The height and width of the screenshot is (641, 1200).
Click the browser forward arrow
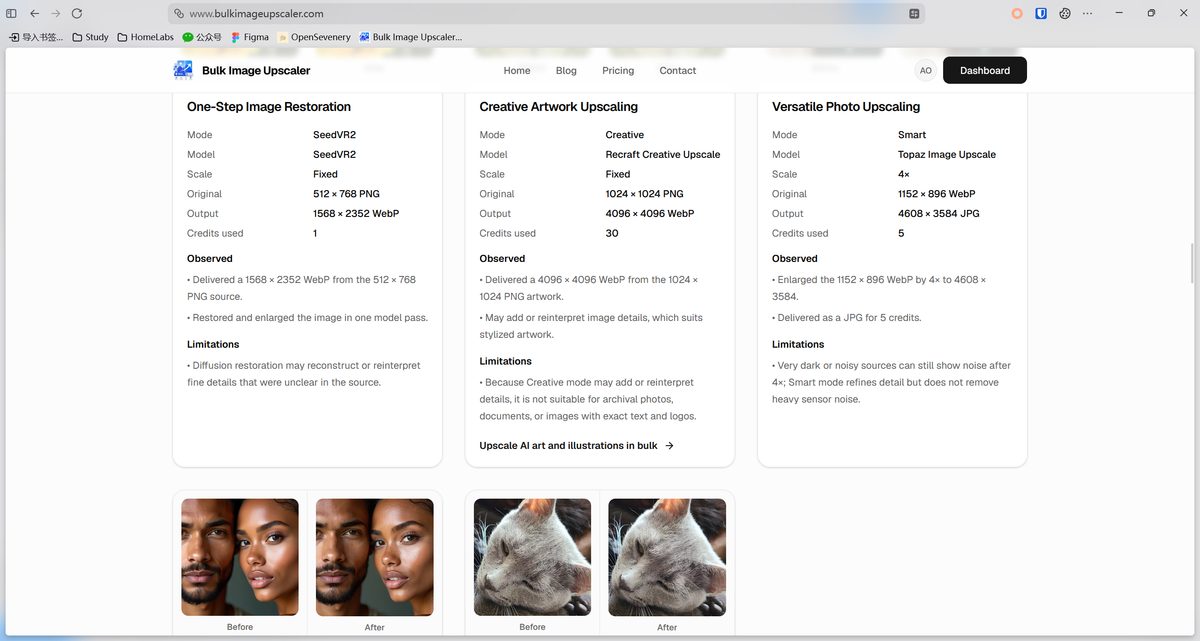coord(55,14)
